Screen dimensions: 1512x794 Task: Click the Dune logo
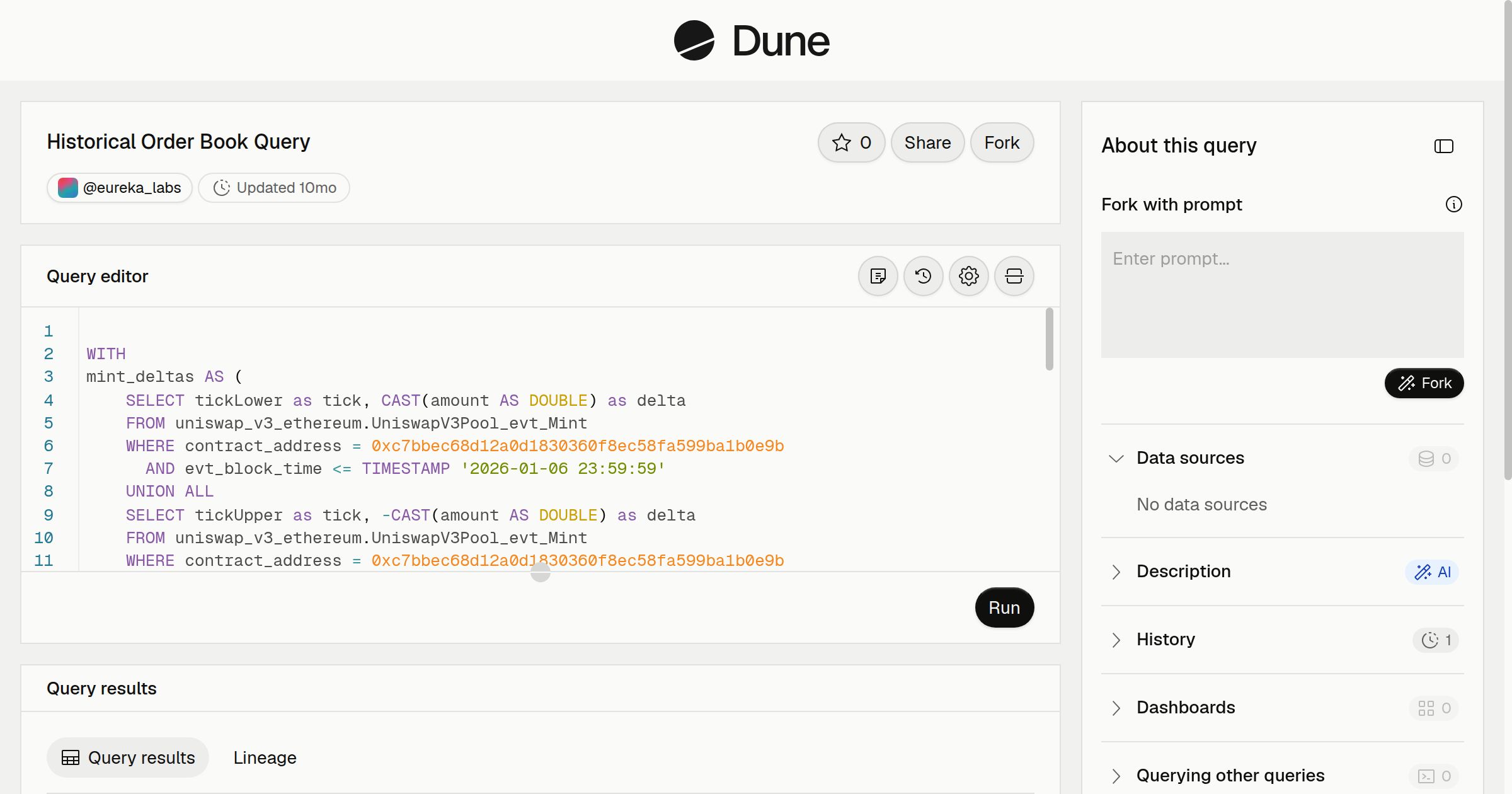(x=752, y=40)
